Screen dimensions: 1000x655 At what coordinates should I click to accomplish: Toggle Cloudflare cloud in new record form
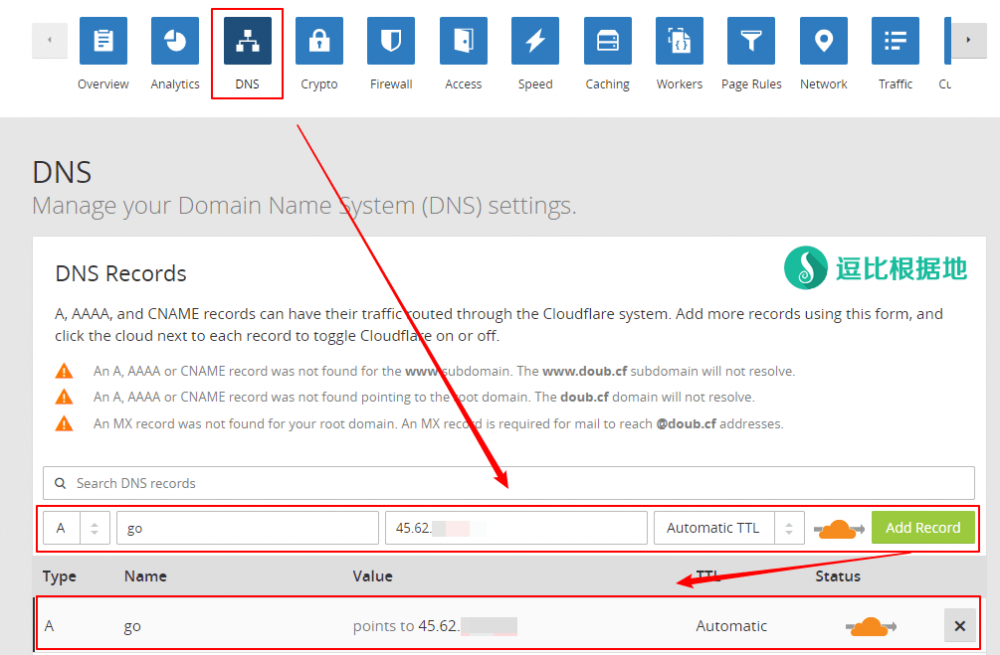pyautogui.click(x=838, y=529)
